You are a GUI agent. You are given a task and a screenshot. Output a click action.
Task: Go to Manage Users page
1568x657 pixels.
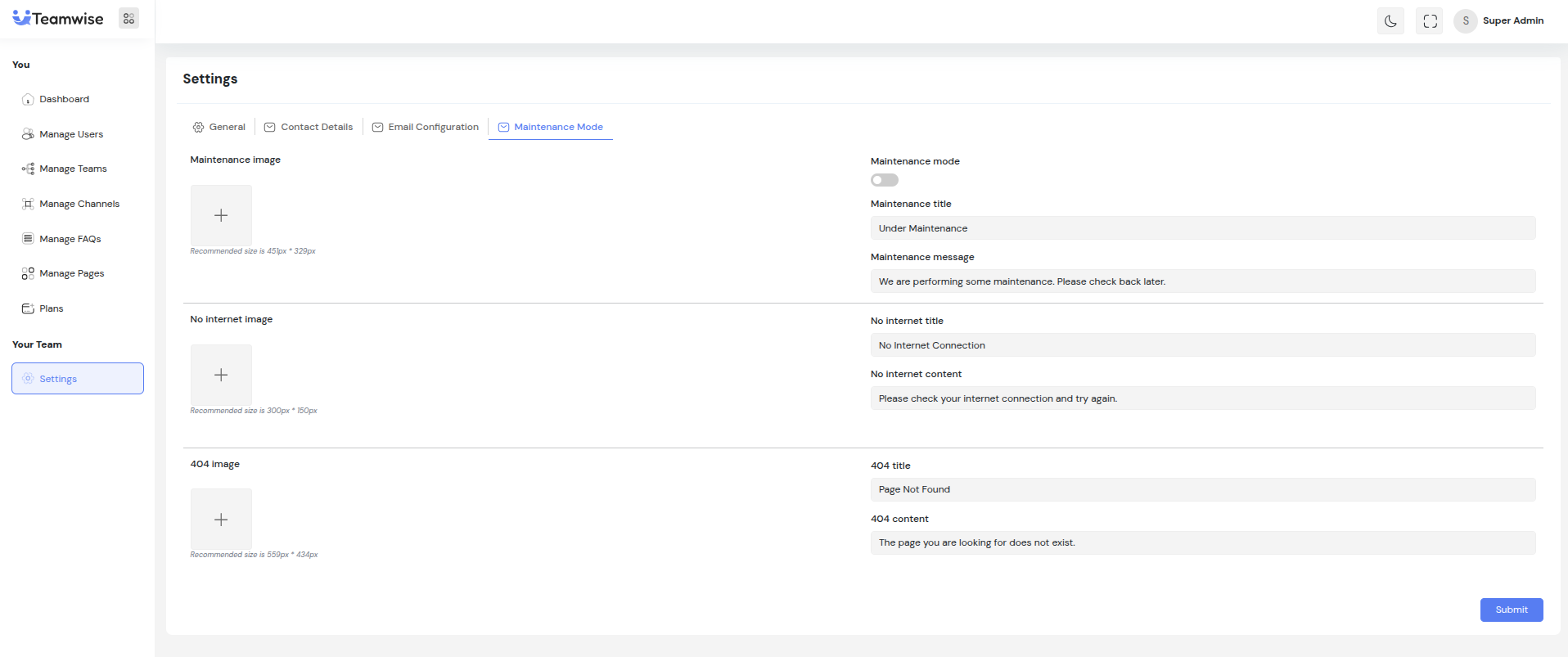click(70, 134)
